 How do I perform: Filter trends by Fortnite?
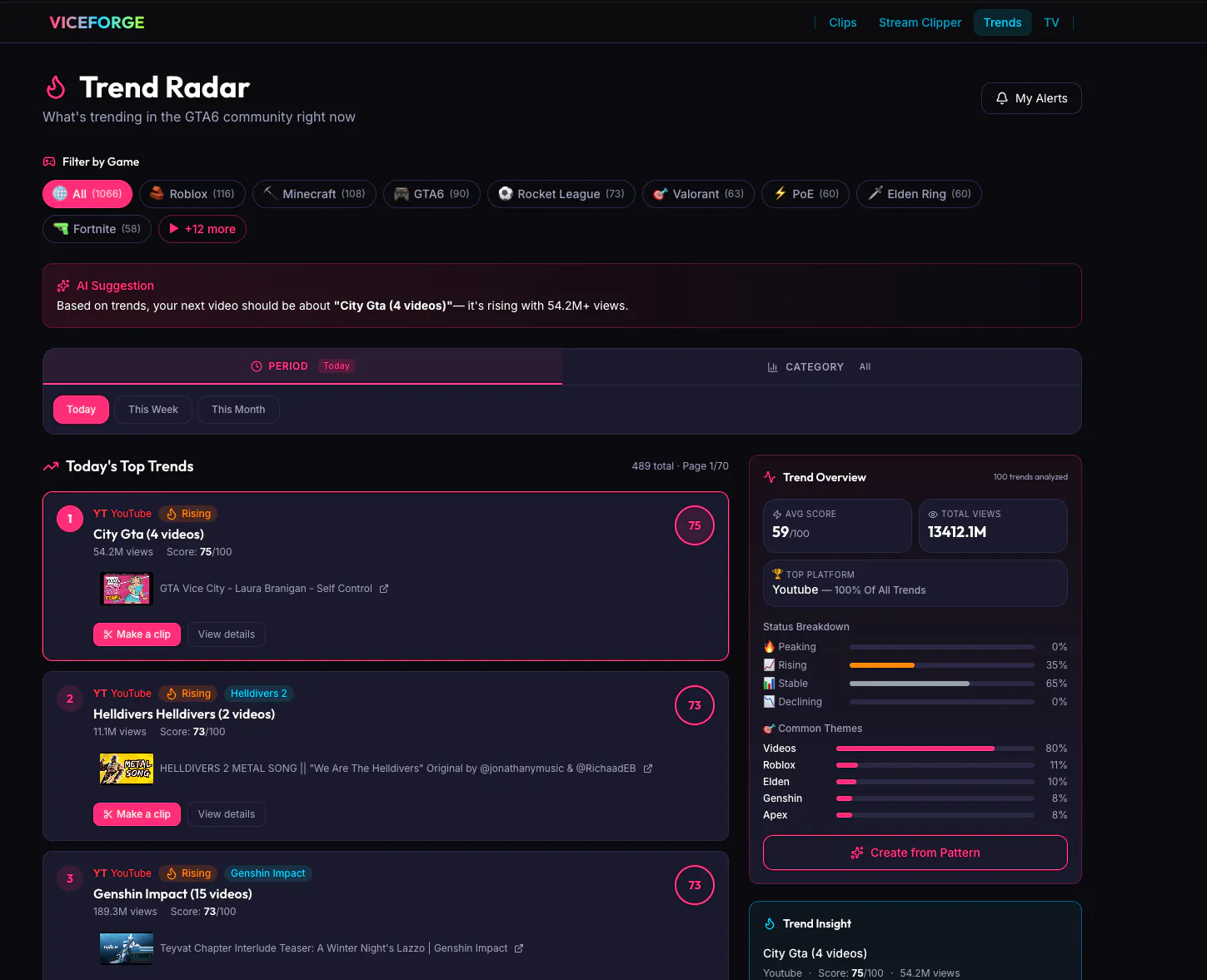[x=97, y=229]
